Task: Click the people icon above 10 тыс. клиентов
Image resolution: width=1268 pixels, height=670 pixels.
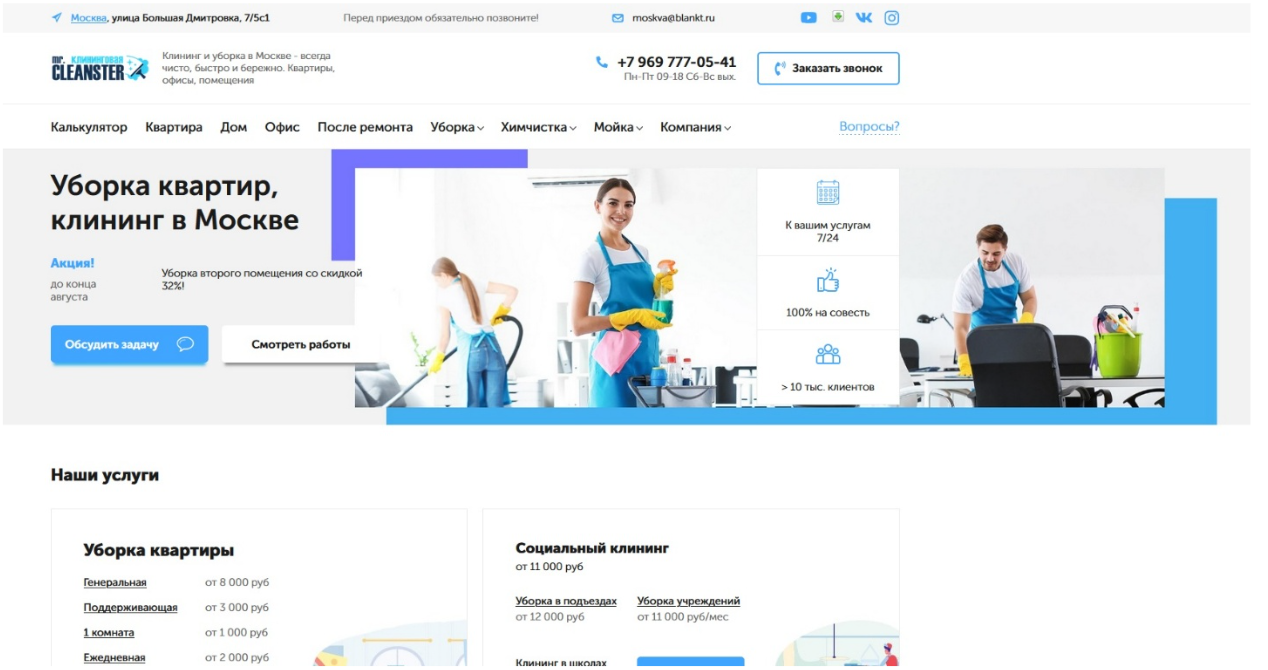Action: 828,355
